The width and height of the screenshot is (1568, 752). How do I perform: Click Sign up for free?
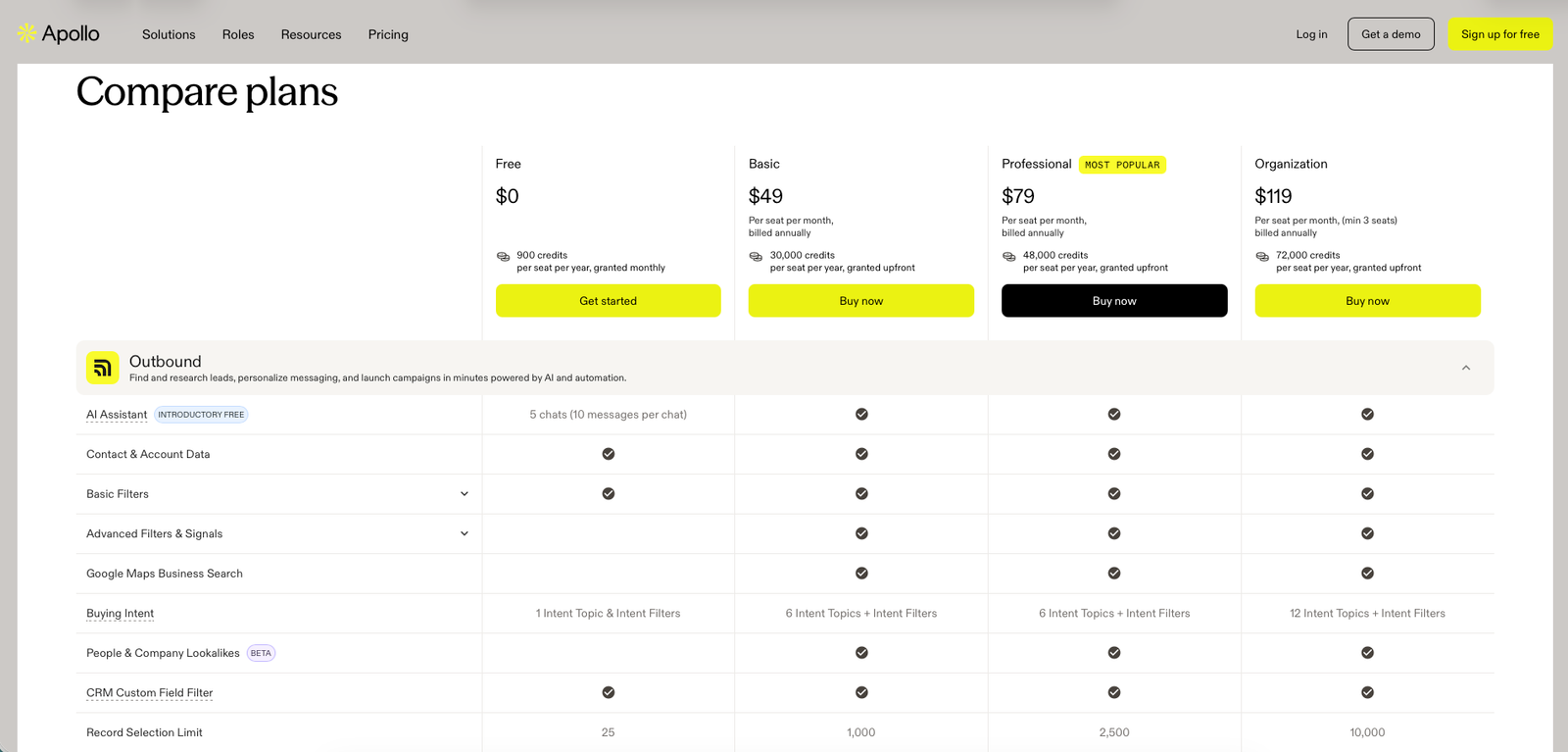click(x=1500, y=34)
